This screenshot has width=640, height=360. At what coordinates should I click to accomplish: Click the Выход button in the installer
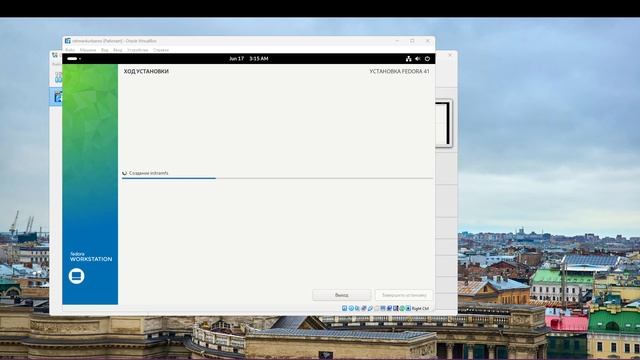tap(342, 295)
